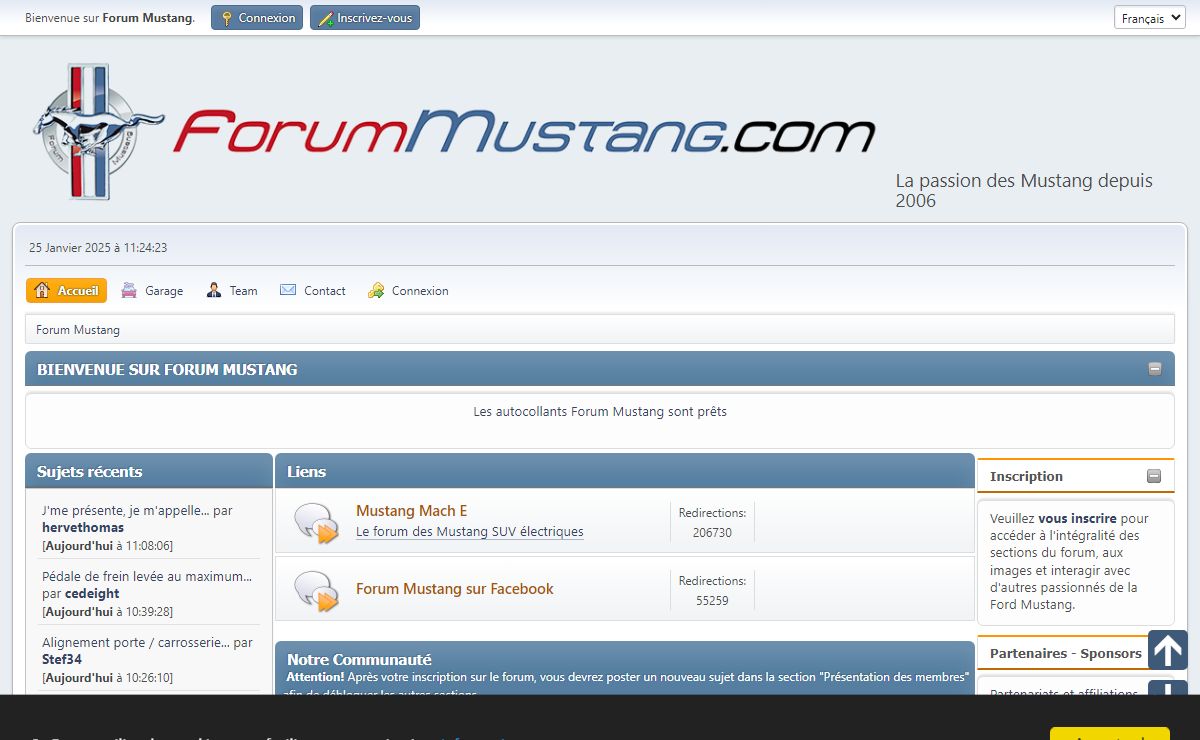Collapse the Inscription sidebar block

pos(1154,476)
